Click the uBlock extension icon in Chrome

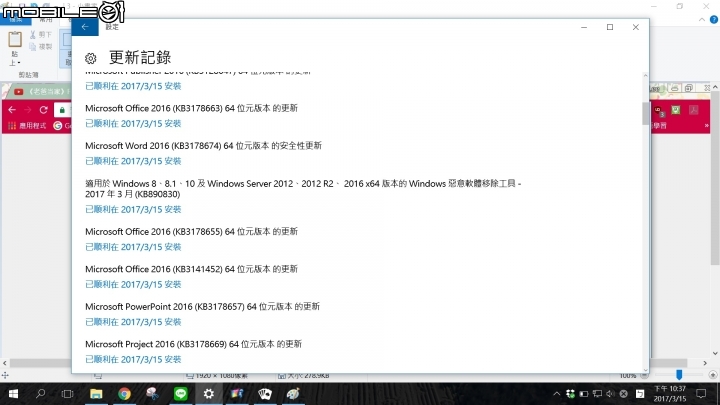coord(658,111)
